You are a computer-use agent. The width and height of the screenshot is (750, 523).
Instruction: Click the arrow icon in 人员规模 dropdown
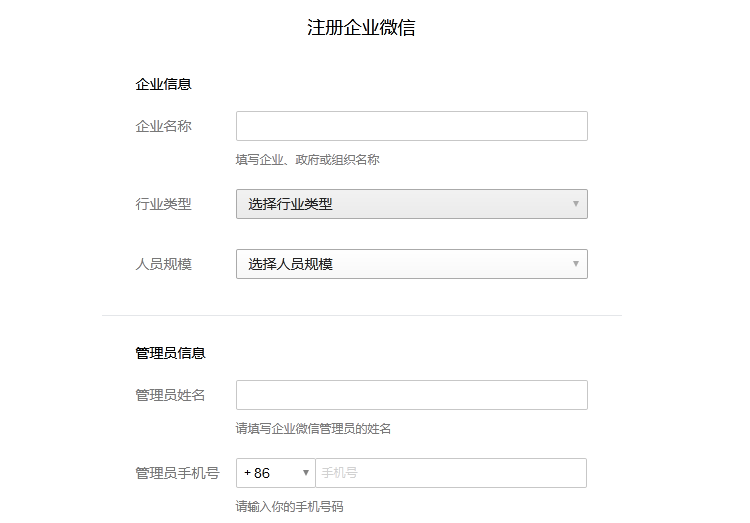pyautogui.click(x=576, y=264)
